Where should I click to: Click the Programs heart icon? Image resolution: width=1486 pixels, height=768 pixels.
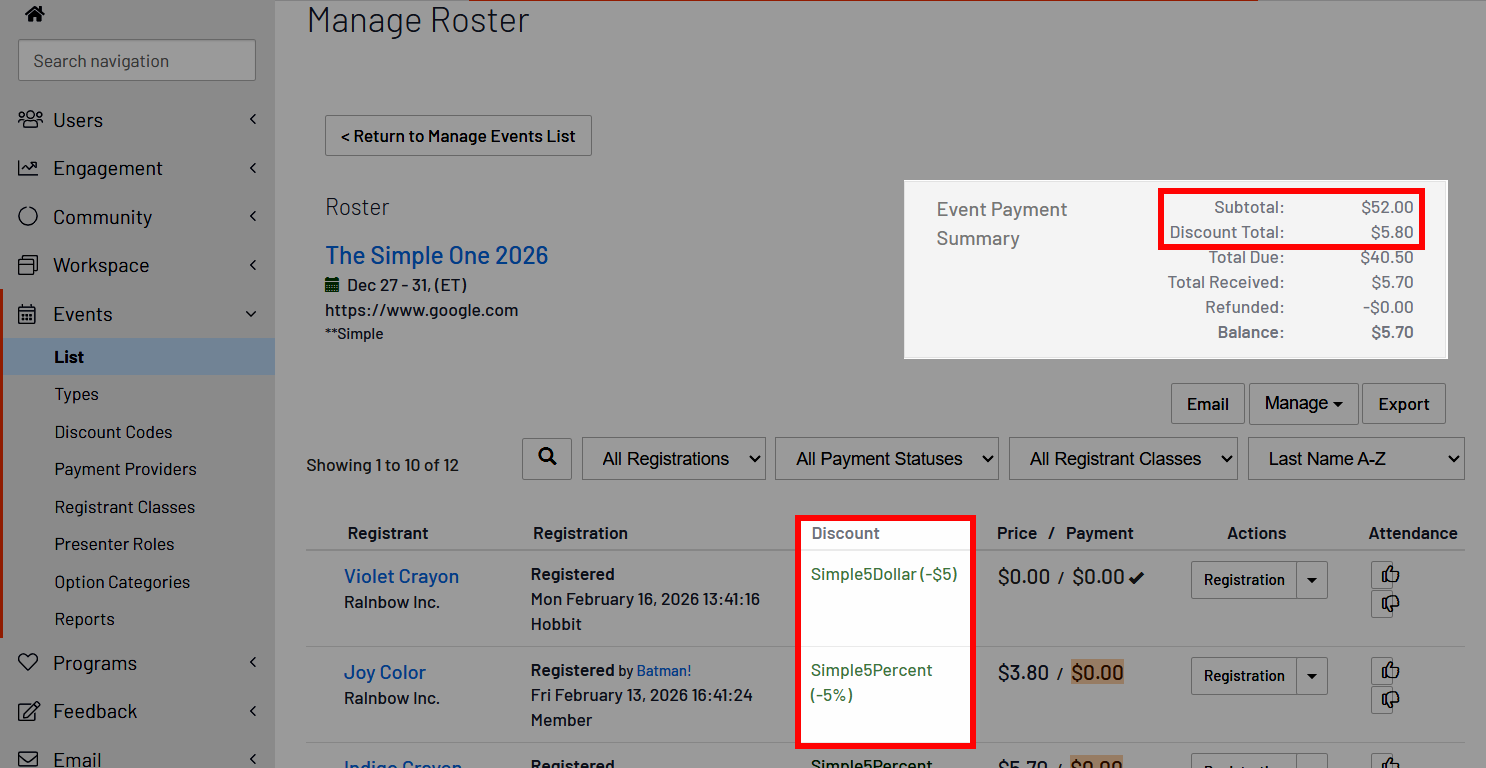[x=29, y=663]
